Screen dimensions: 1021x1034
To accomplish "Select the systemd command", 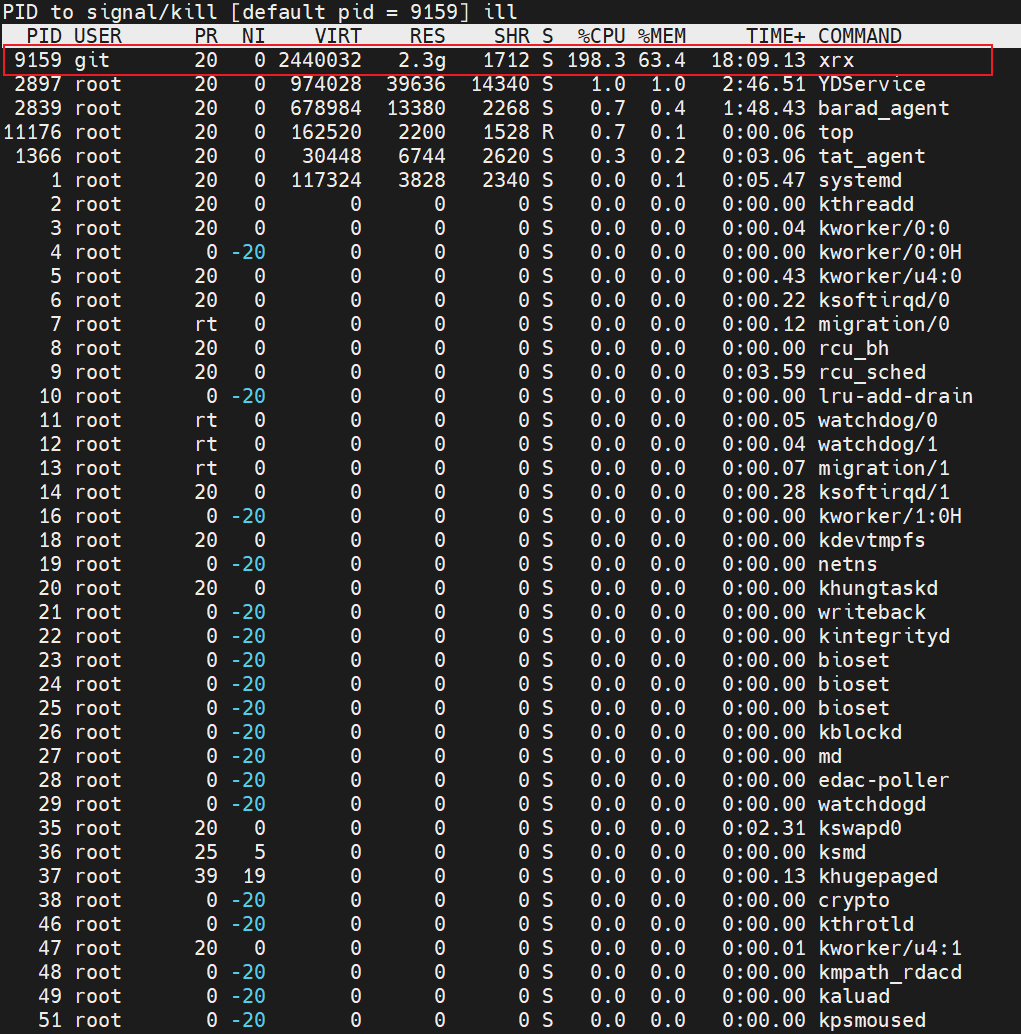I will (859, 180).
